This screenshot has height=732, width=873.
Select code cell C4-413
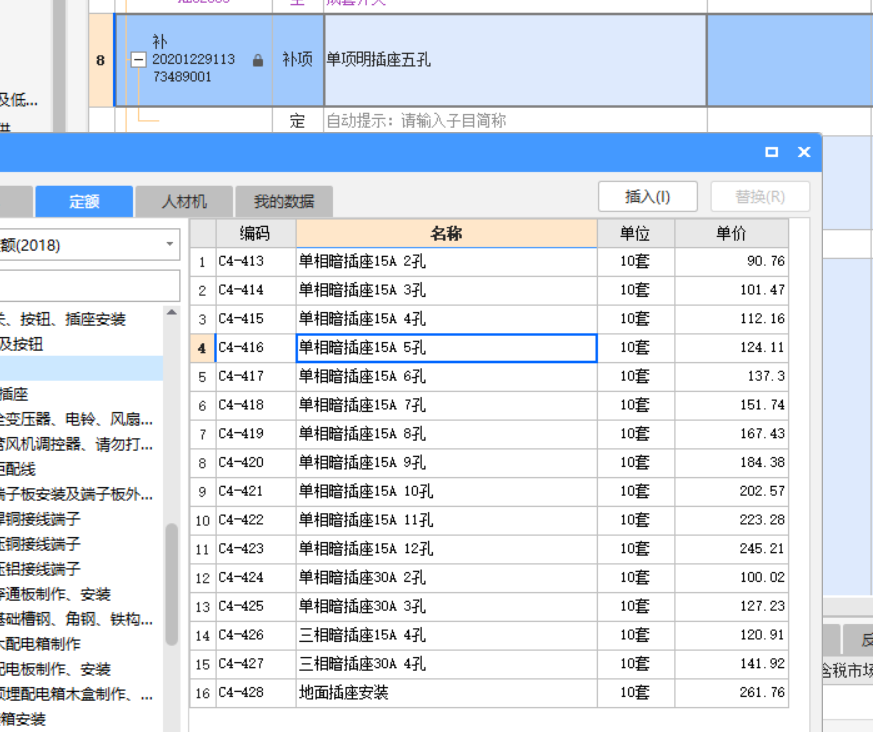[256, 261]
